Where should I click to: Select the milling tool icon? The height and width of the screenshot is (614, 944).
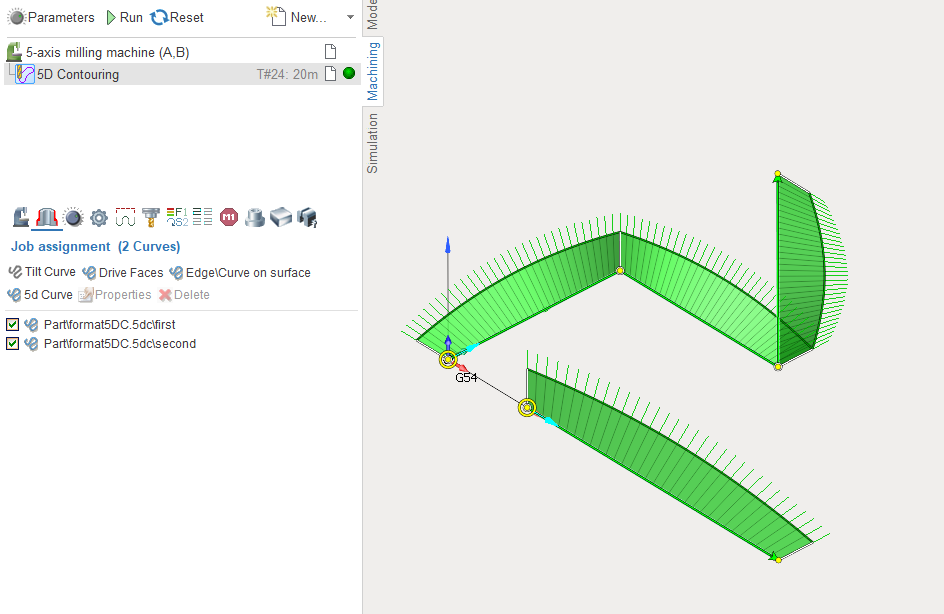click(151, 217)
